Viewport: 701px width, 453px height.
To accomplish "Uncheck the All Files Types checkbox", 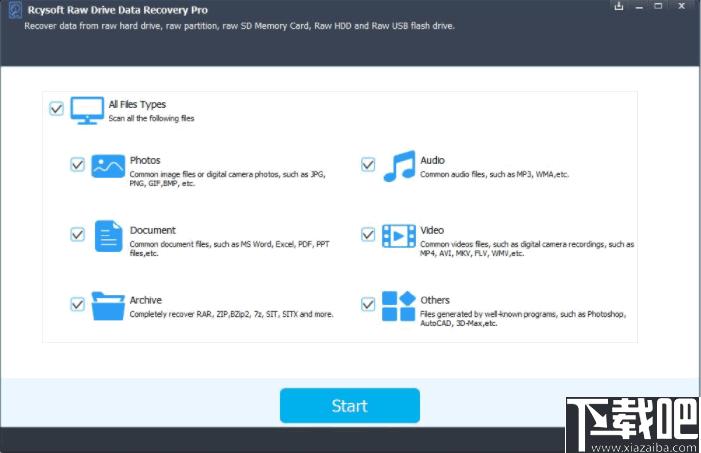I will 56,108.
